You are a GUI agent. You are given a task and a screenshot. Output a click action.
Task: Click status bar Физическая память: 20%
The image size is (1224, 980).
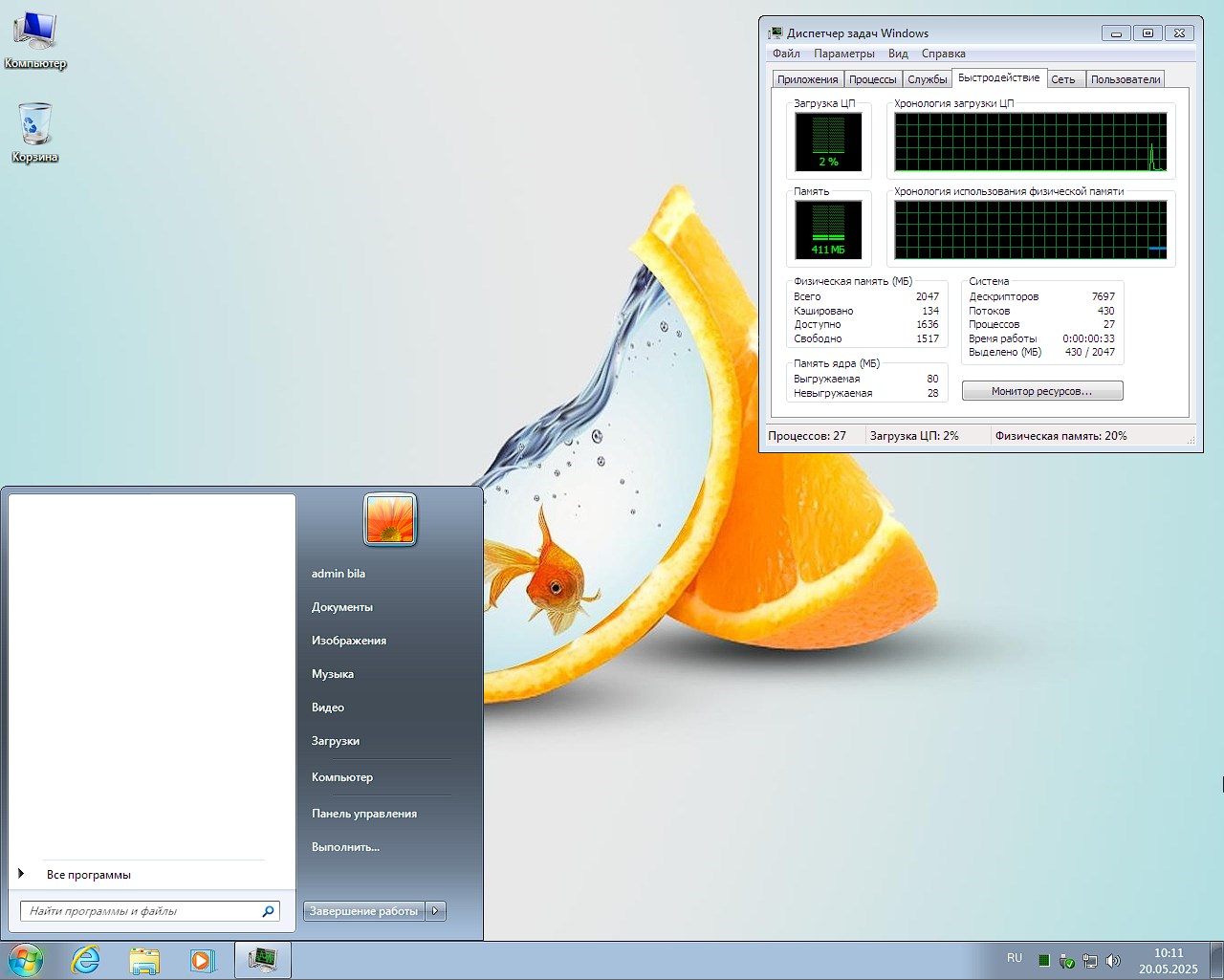[x=1061, y=436]
